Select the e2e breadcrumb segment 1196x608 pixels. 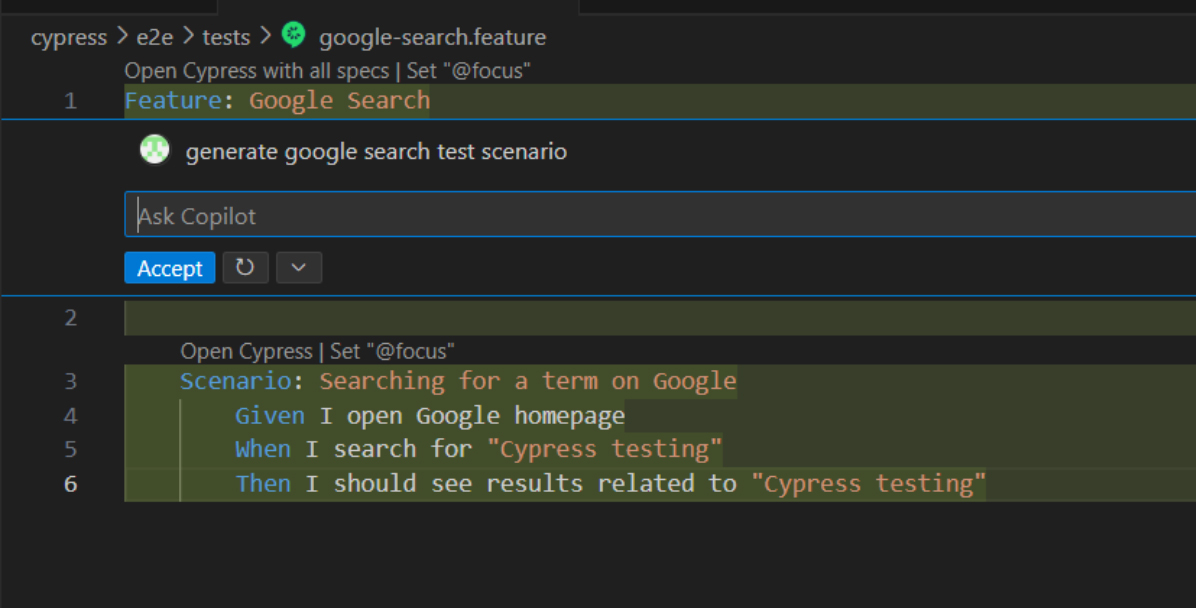coord(154,37)
